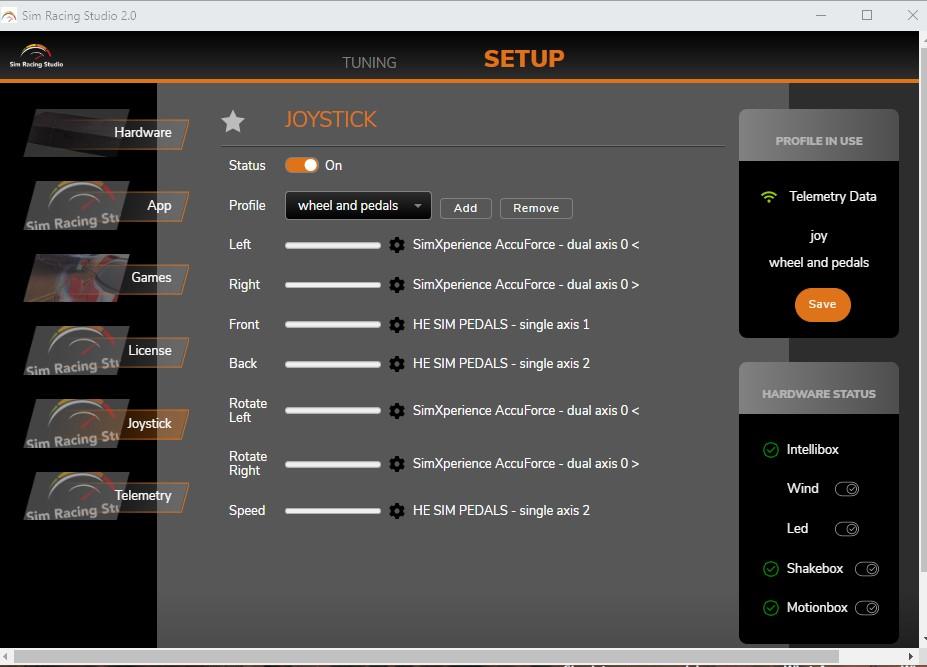
Task: Click the star icon beside JOYSTICK heading
Action: pyautogui.click(x=232, y=121)
